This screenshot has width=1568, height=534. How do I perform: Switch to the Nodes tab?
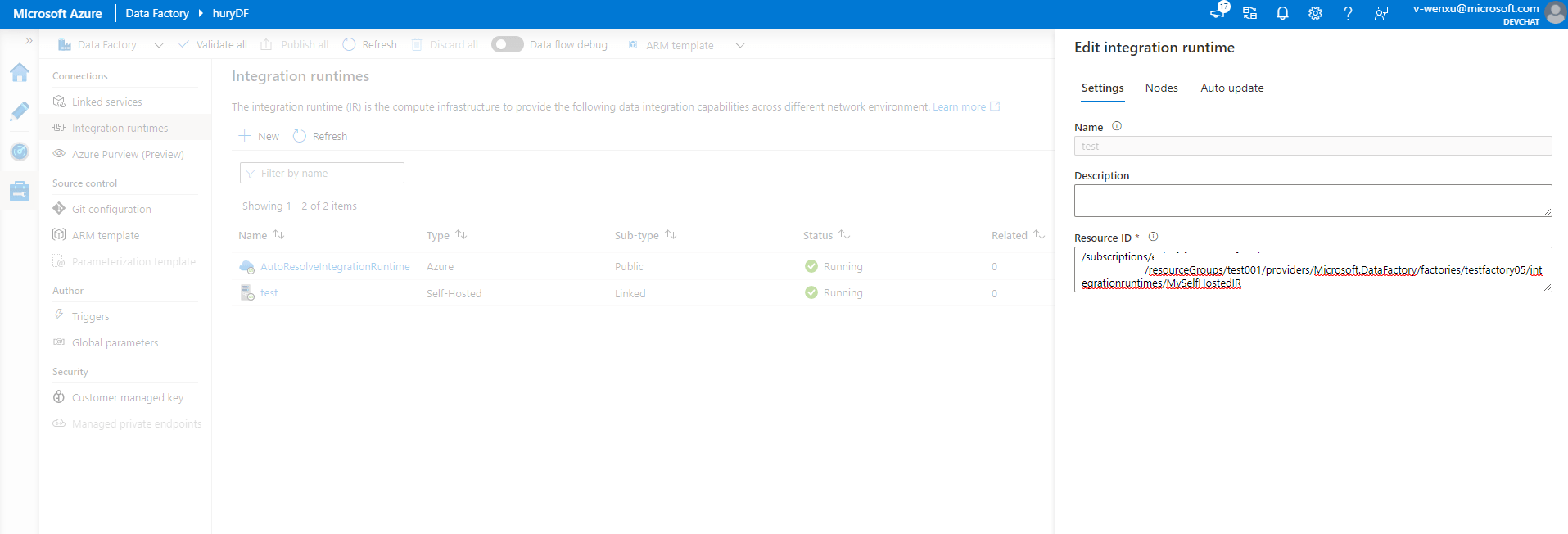pyautogui.click(x=1161, y=88)
